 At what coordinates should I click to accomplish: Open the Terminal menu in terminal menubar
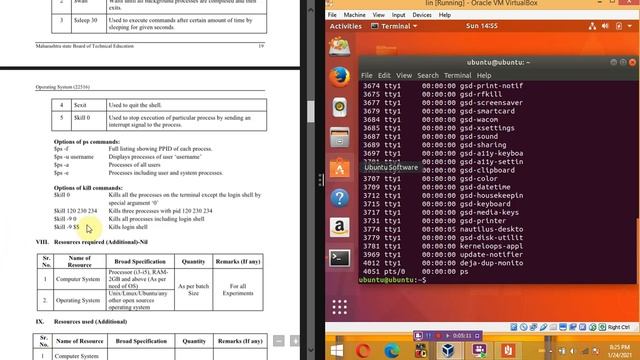457,76
